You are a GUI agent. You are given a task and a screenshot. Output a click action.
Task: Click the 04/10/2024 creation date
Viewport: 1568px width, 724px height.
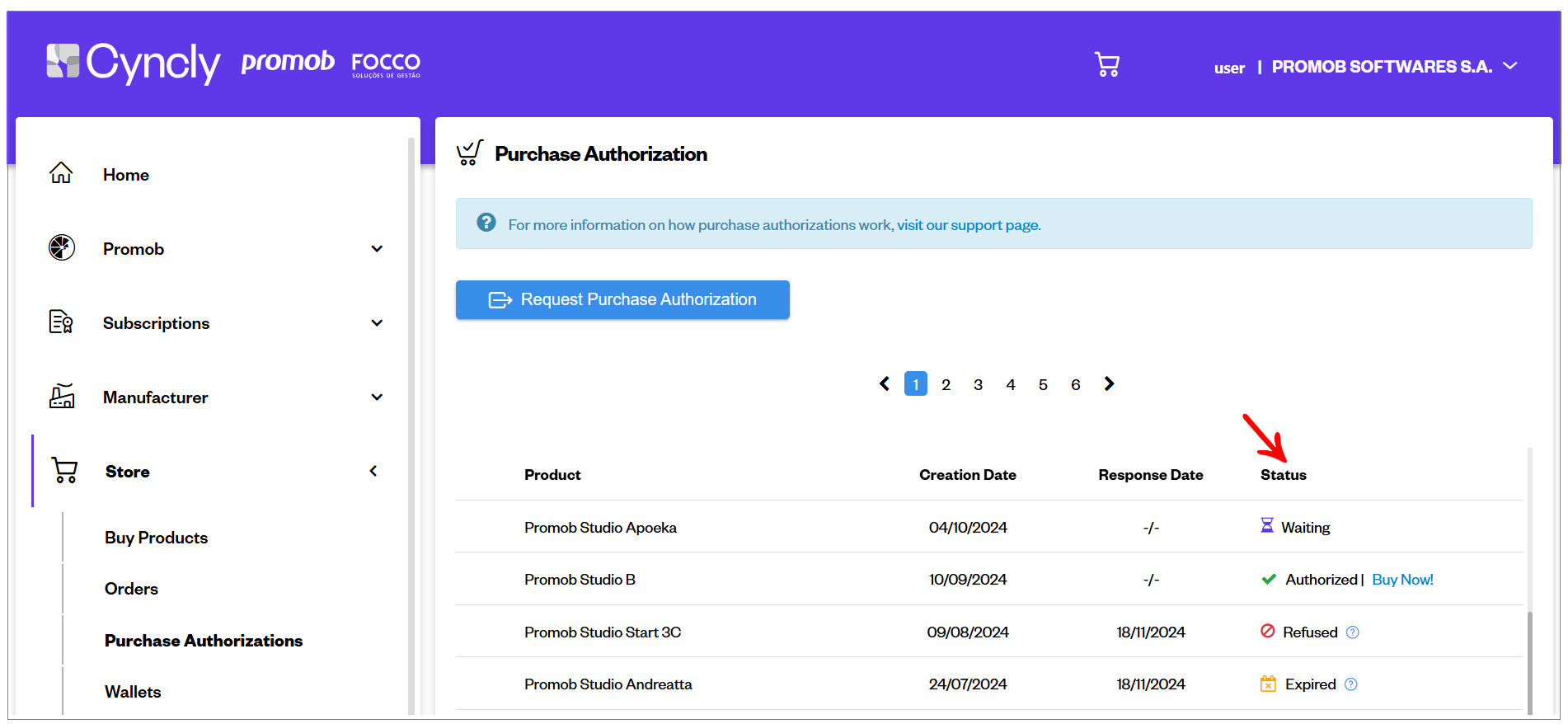coord(968,528)
